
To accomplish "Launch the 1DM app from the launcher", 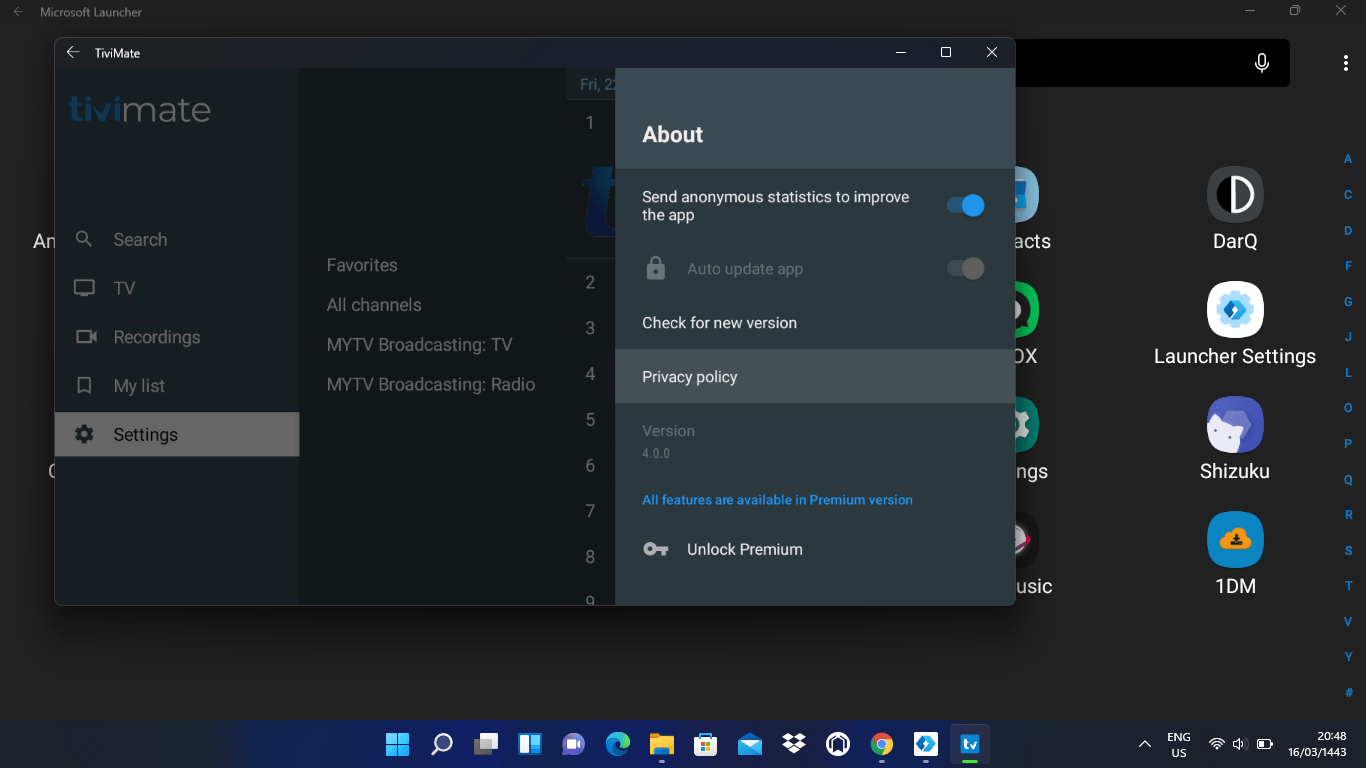I will coord(1235,554).
